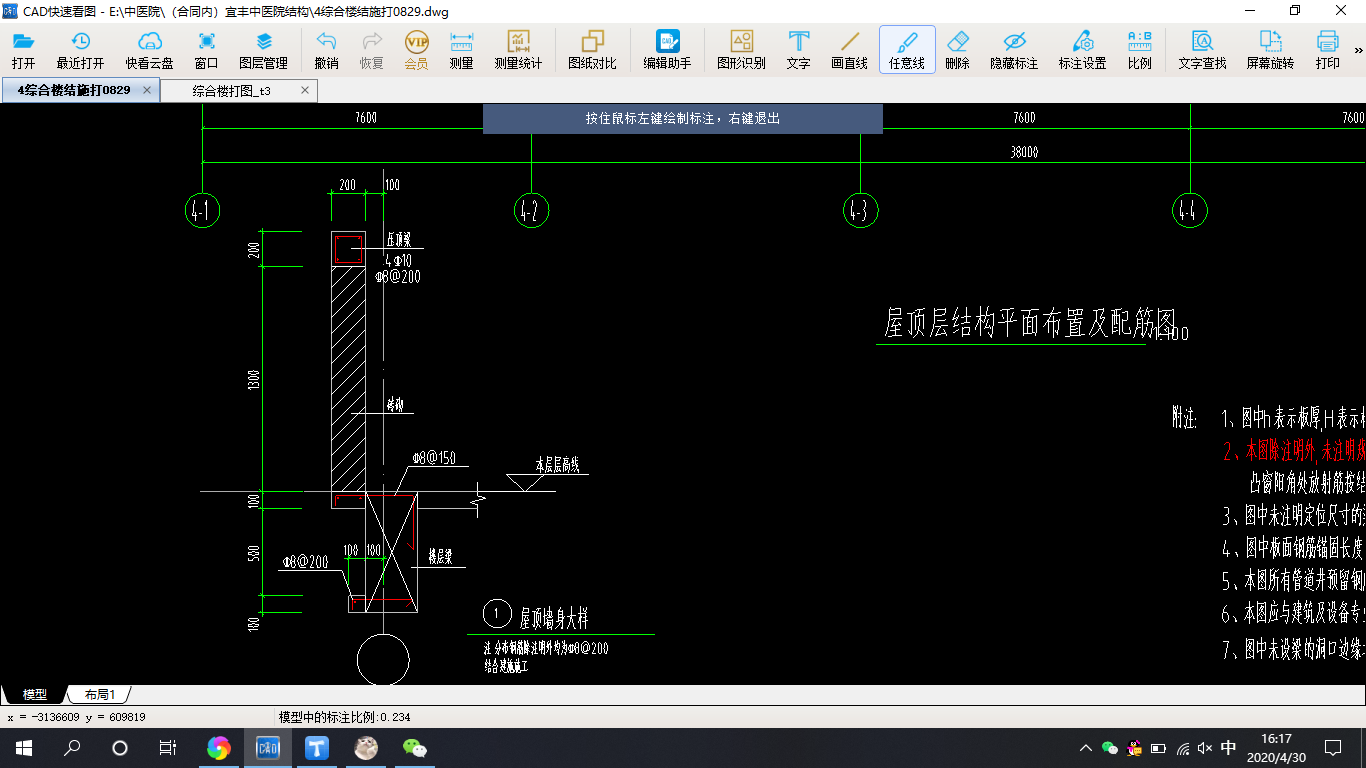Click the axis bubble 4-1
This screenshot has width=1366, height=768.
click(x=202, y=211)
